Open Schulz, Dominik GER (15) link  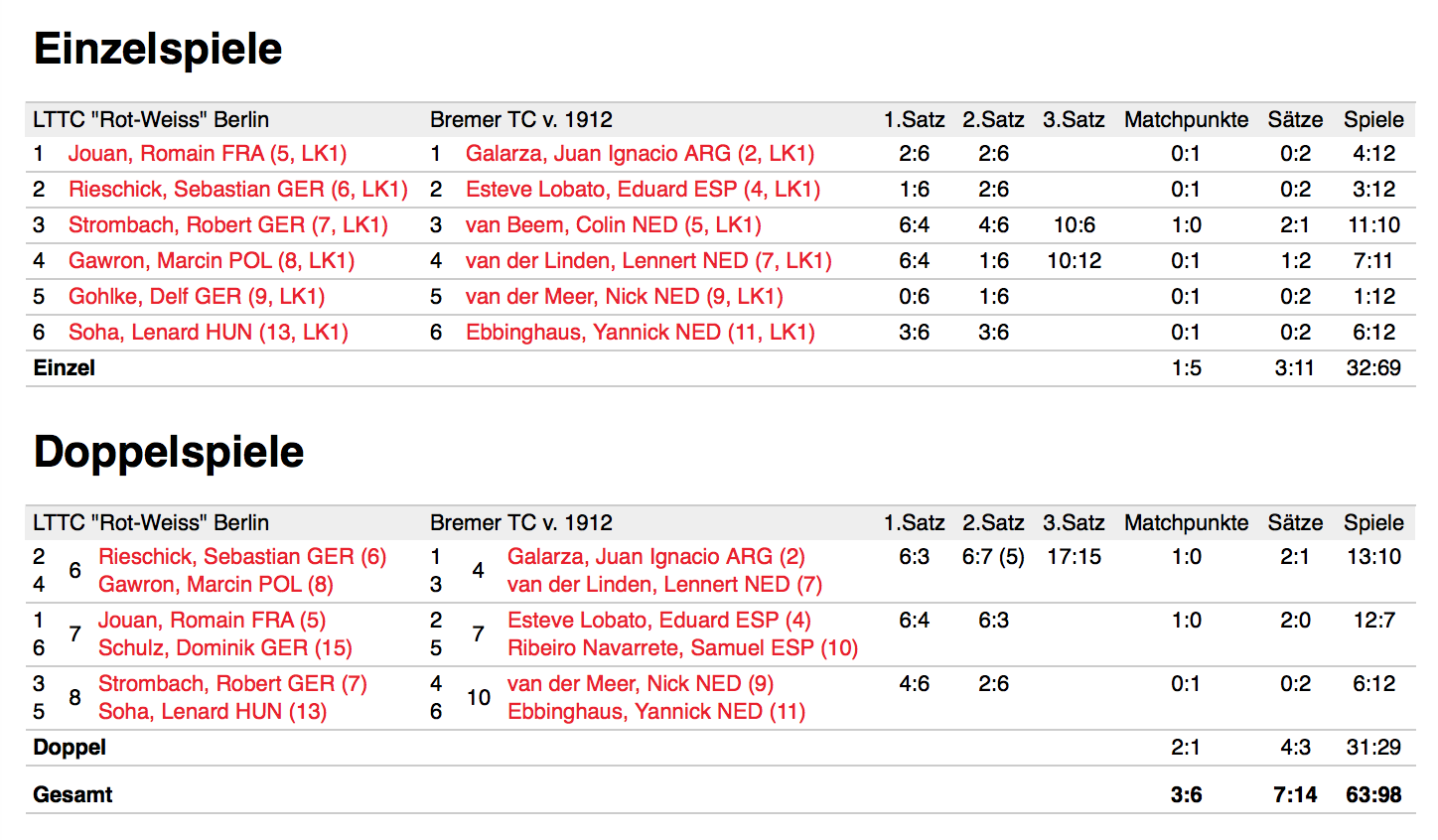(224, 648)
